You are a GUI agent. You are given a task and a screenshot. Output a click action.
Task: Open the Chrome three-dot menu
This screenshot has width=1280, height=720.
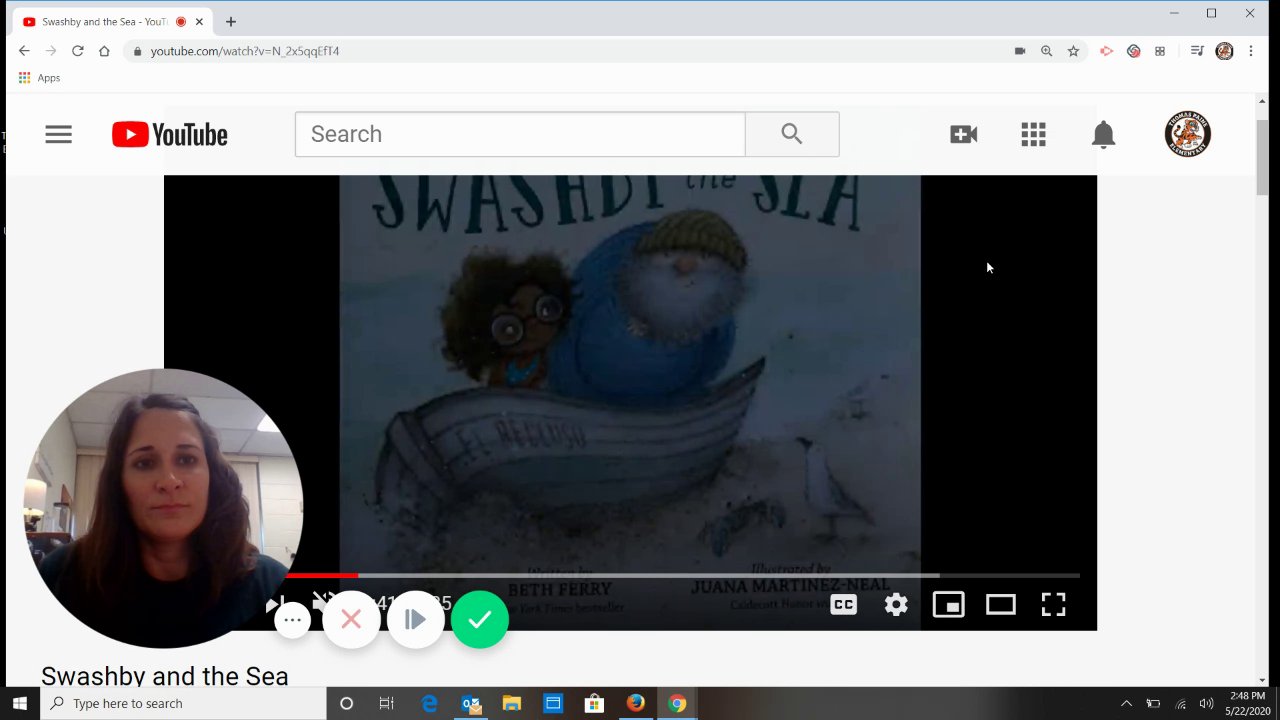[1251, 51]
